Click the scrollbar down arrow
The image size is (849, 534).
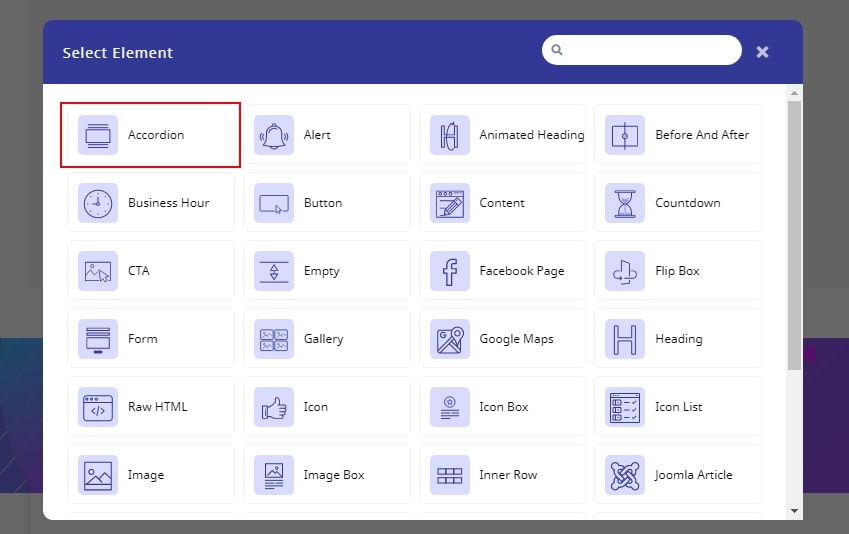click(x=794, y=511)
